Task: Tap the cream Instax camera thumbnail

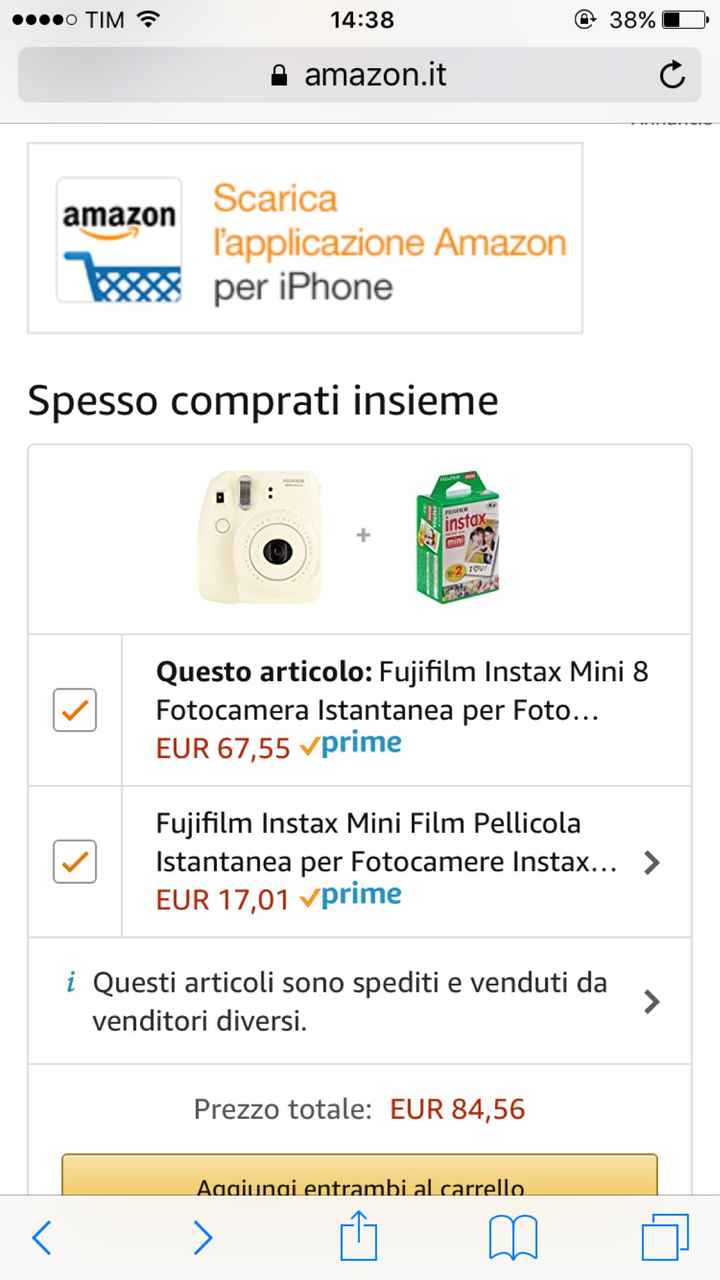Action: (262, 537)
